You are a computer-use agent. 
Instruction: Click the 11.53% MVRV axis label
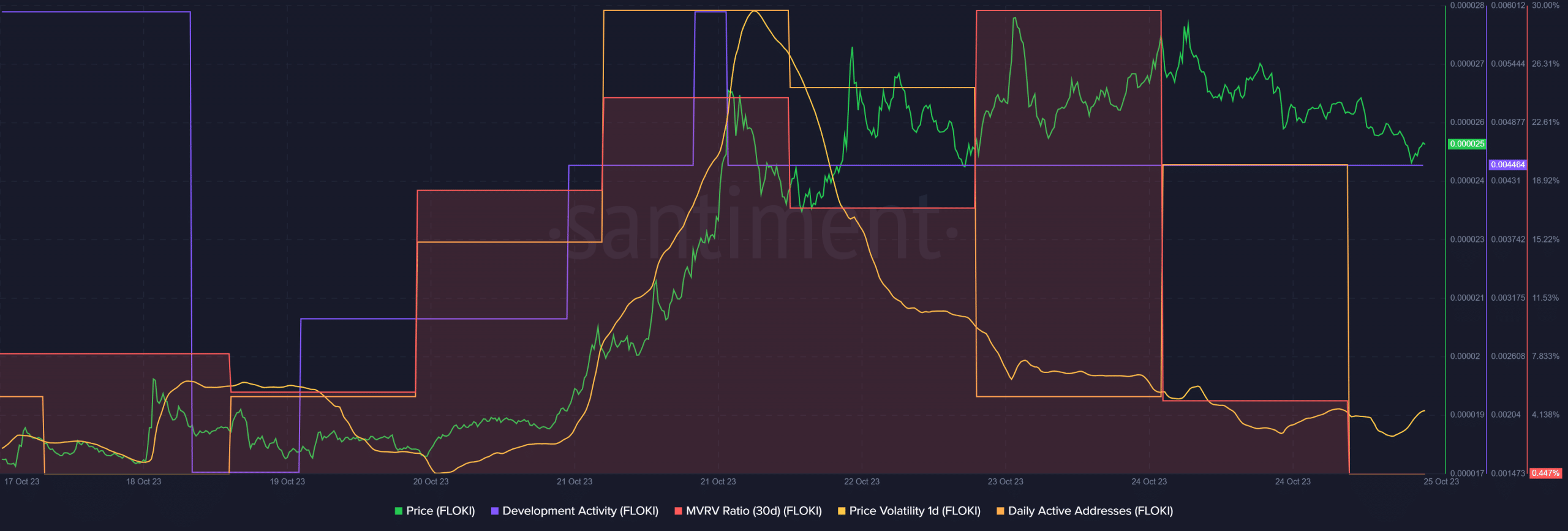pos(1545,298)
